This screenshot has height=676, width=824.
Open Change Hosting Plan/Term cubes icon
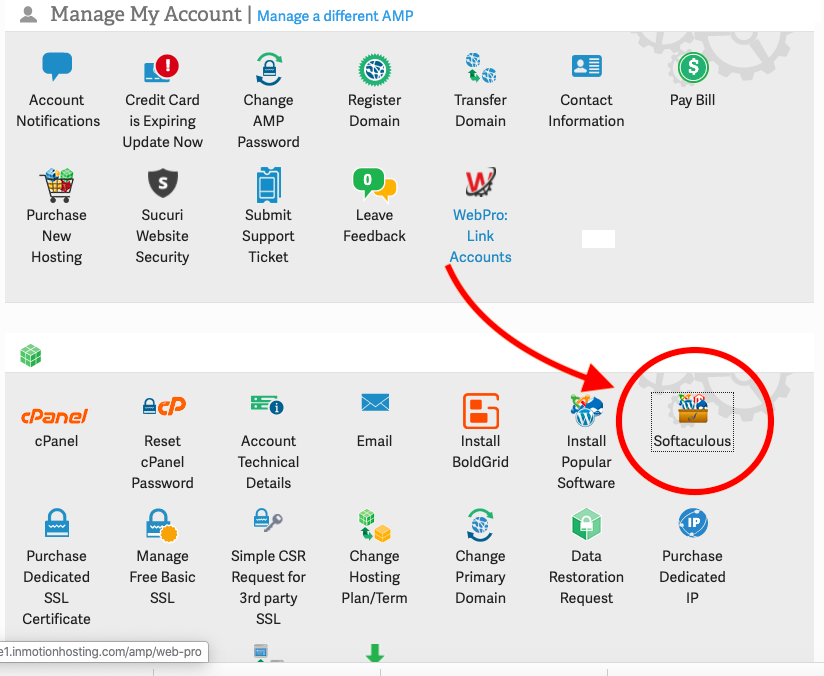(x=375, y=525)
